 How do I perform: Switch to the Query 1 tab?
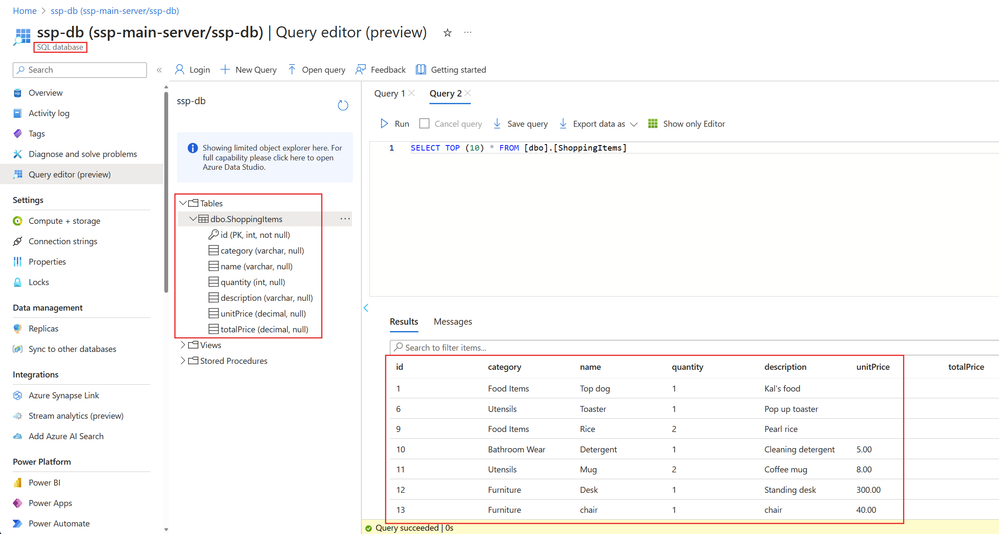[389, 93]
